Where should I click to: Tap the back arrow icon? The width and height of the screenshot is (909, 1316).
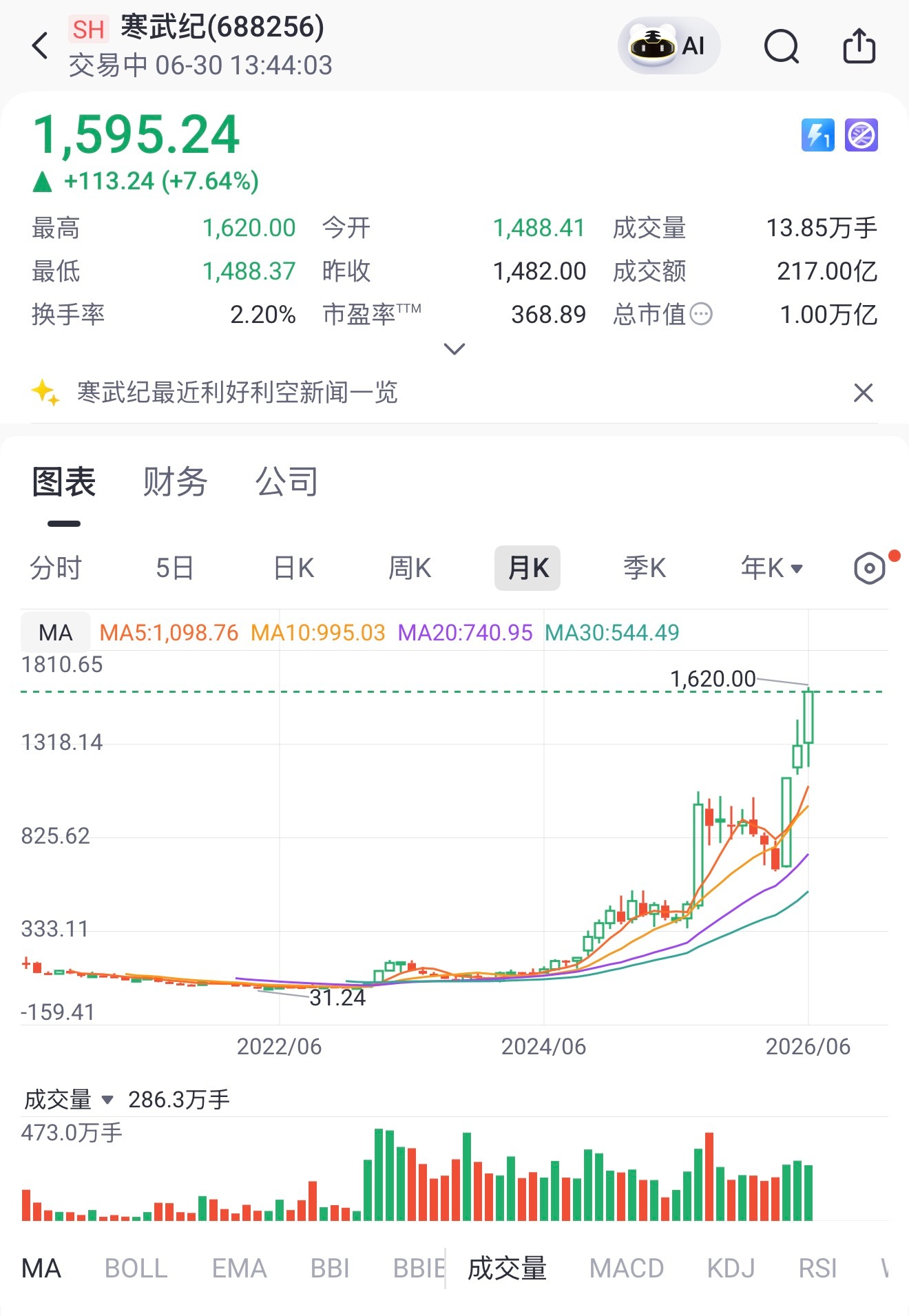[x=41, y=45]
